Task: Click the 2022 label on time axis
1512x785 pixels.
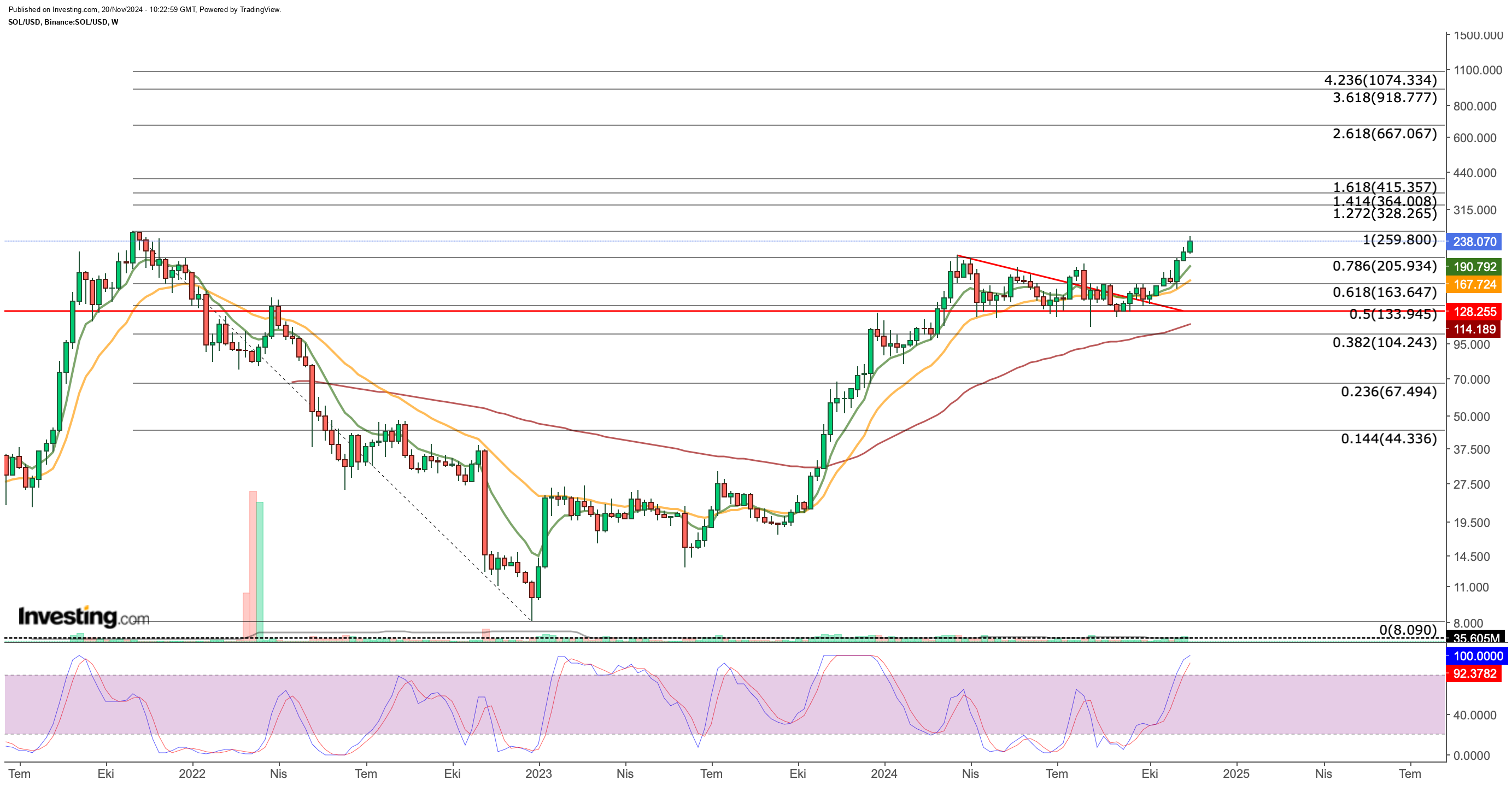Action: (x=192, y=774)
